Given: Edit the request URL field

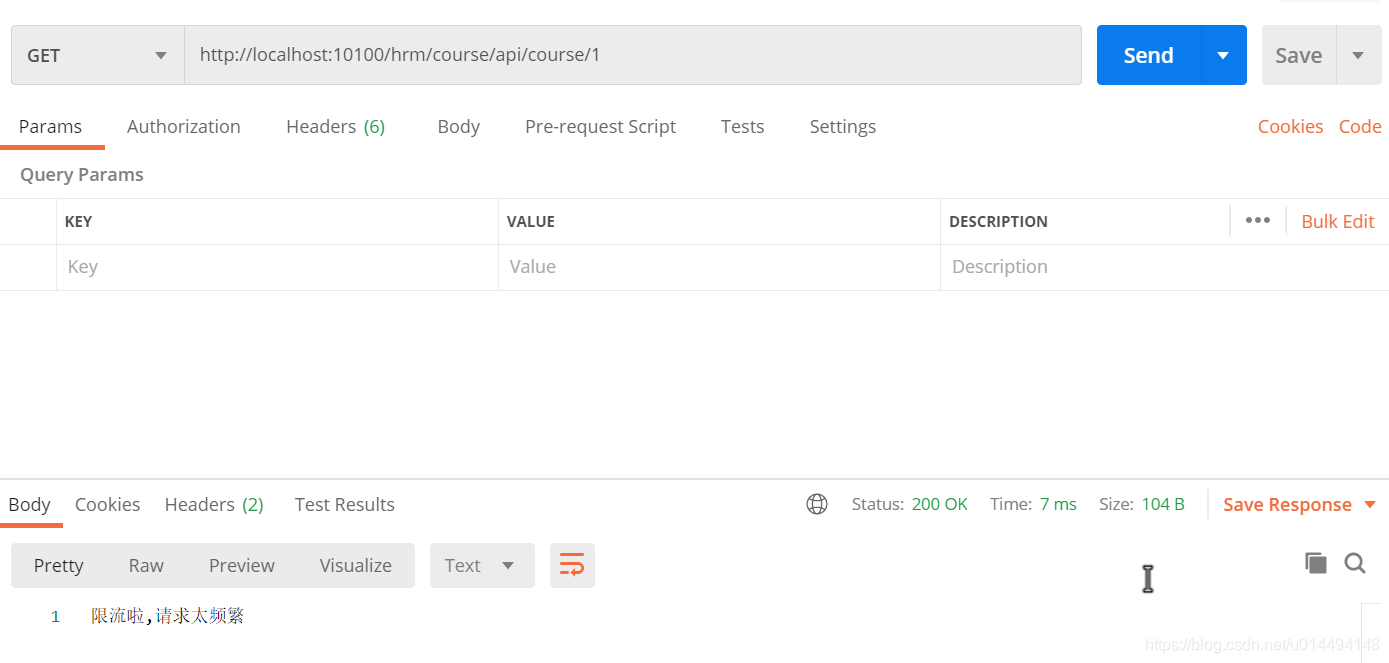Looking at the screenshot, I should [633, 55].
